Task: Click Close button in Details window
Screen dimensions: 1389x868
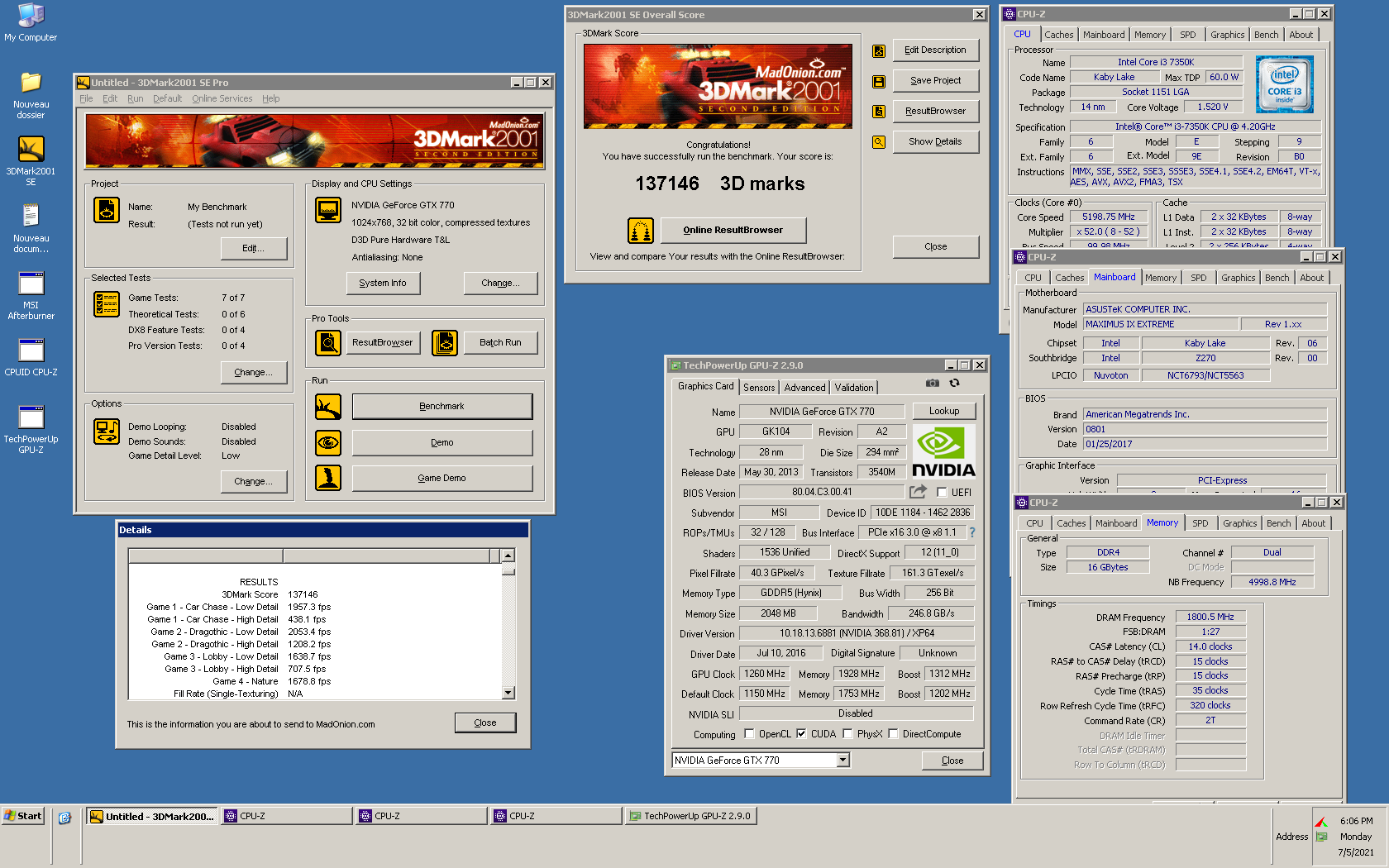Action: tap(485, 723)
